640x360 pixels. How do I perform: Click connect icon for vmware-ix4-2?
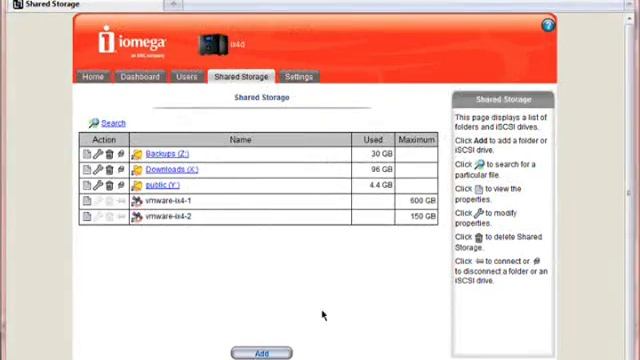121,216
